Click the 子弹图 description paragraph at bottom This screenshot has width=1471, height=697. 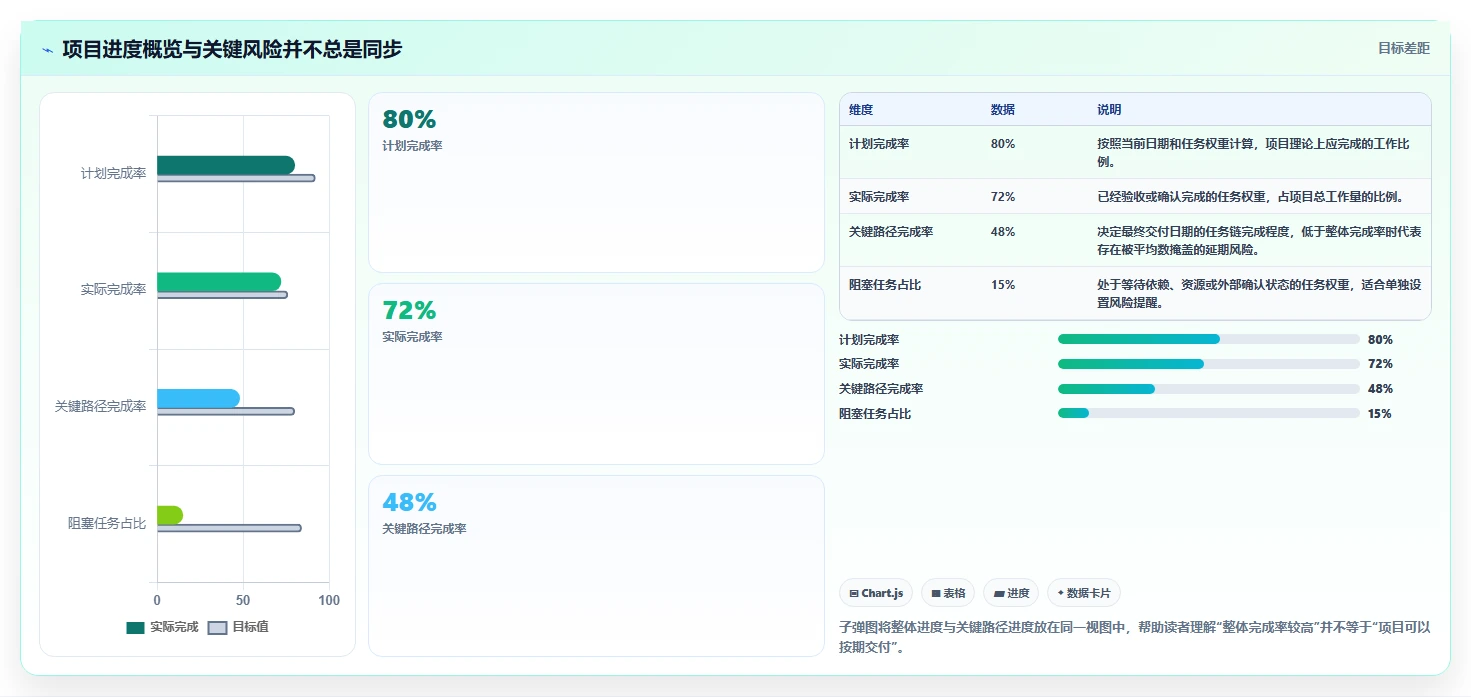[x=1135, y=637]
